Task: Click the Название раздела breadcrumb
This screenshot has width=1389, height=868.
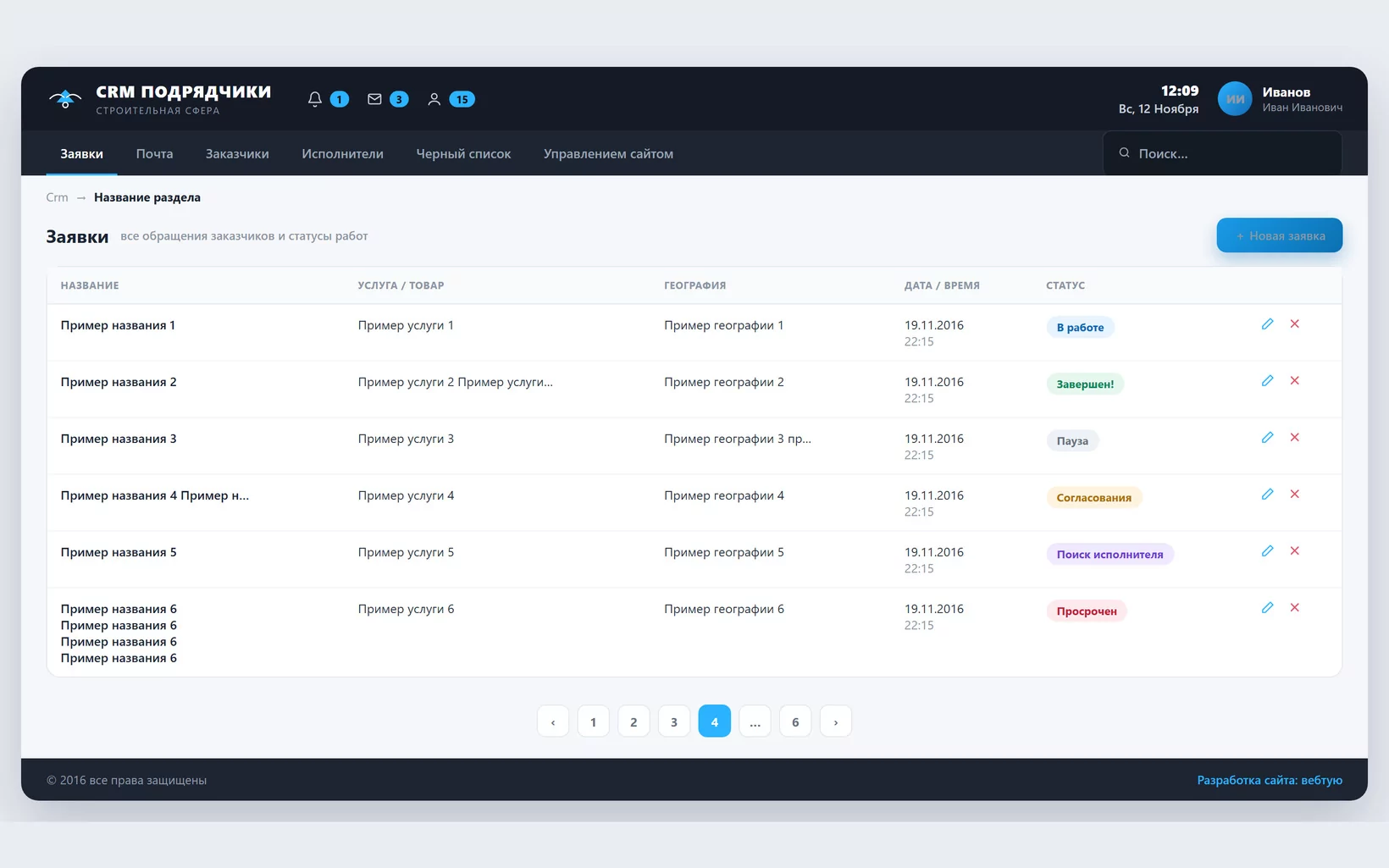Action: [147, 197]
